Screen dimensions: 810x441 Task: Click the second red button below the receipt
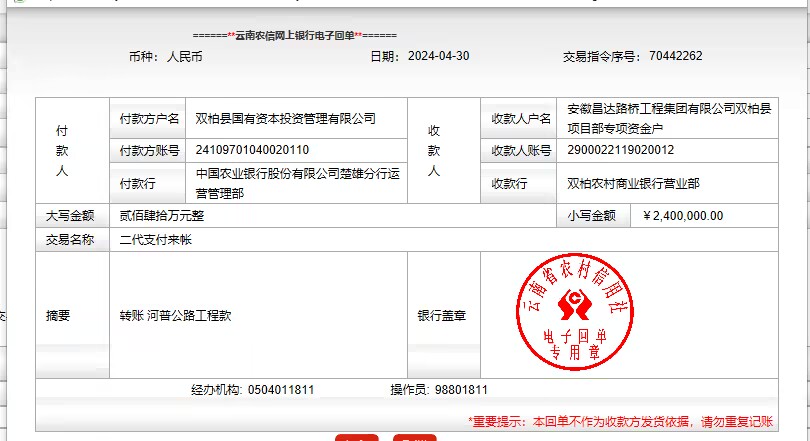(x=414, y=438)
